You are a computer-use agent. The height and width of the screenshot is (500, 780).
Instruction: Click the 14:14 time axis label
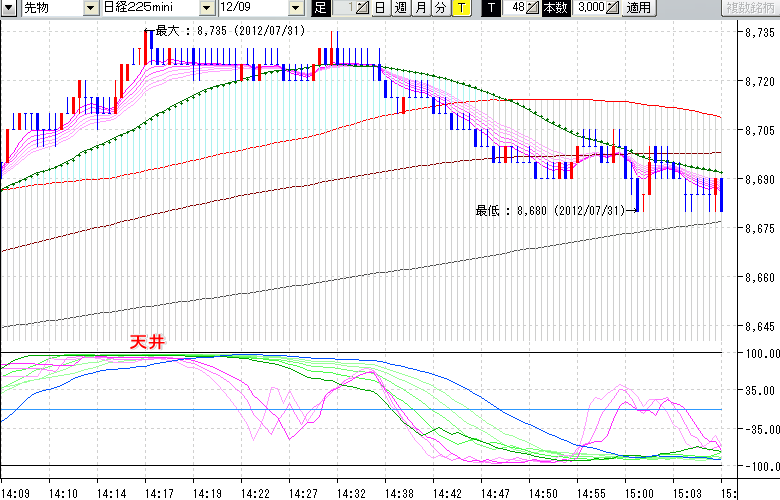click(x=111, y=494)
